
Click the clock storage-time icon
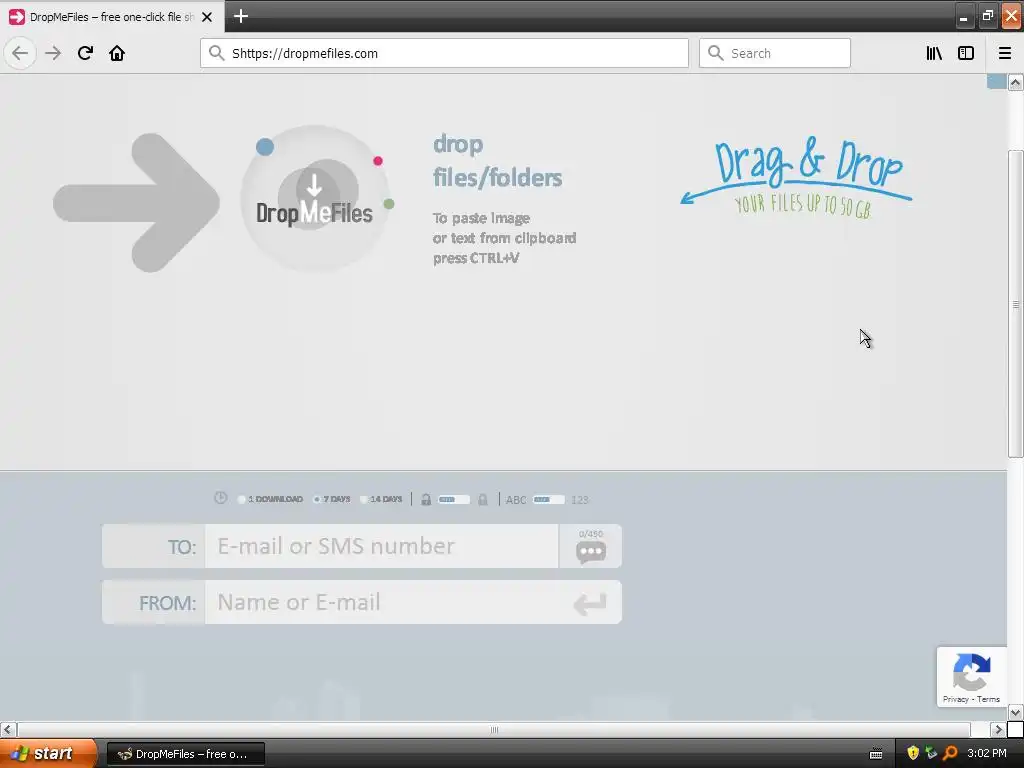click(221, 498)
